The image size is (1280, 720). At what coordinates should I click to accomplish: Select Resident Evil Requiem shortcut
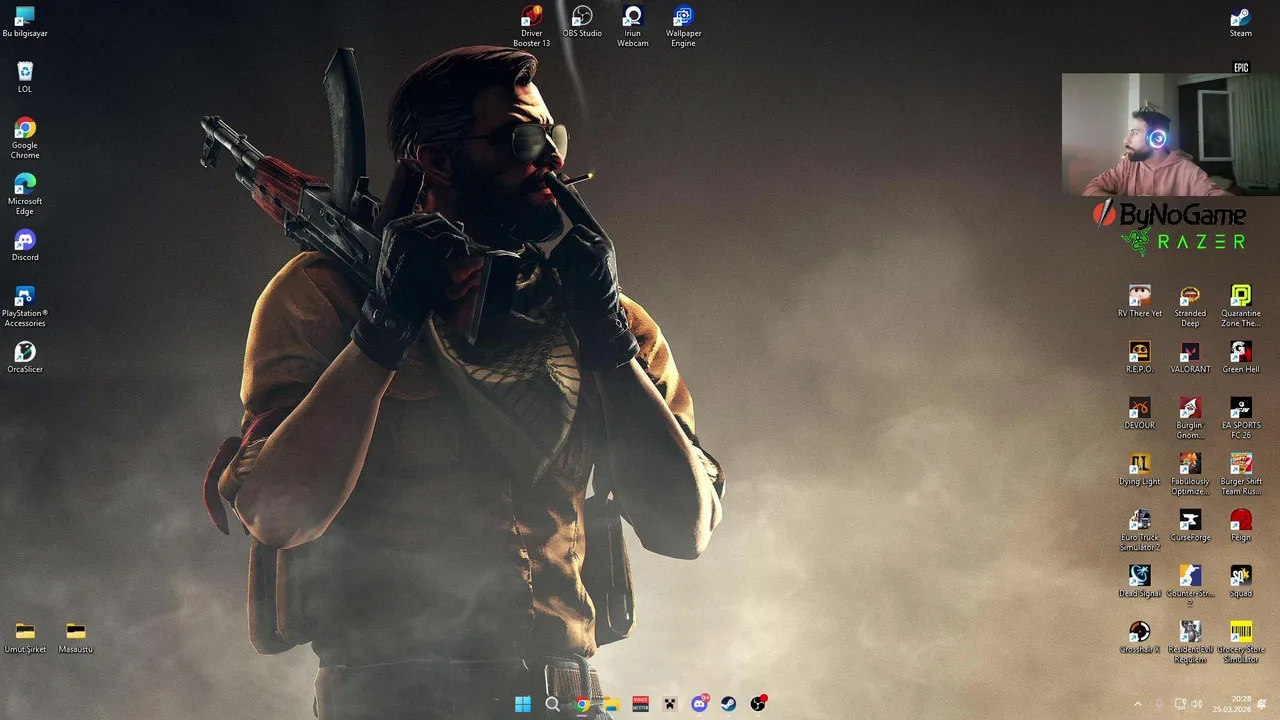point(1190,642)
